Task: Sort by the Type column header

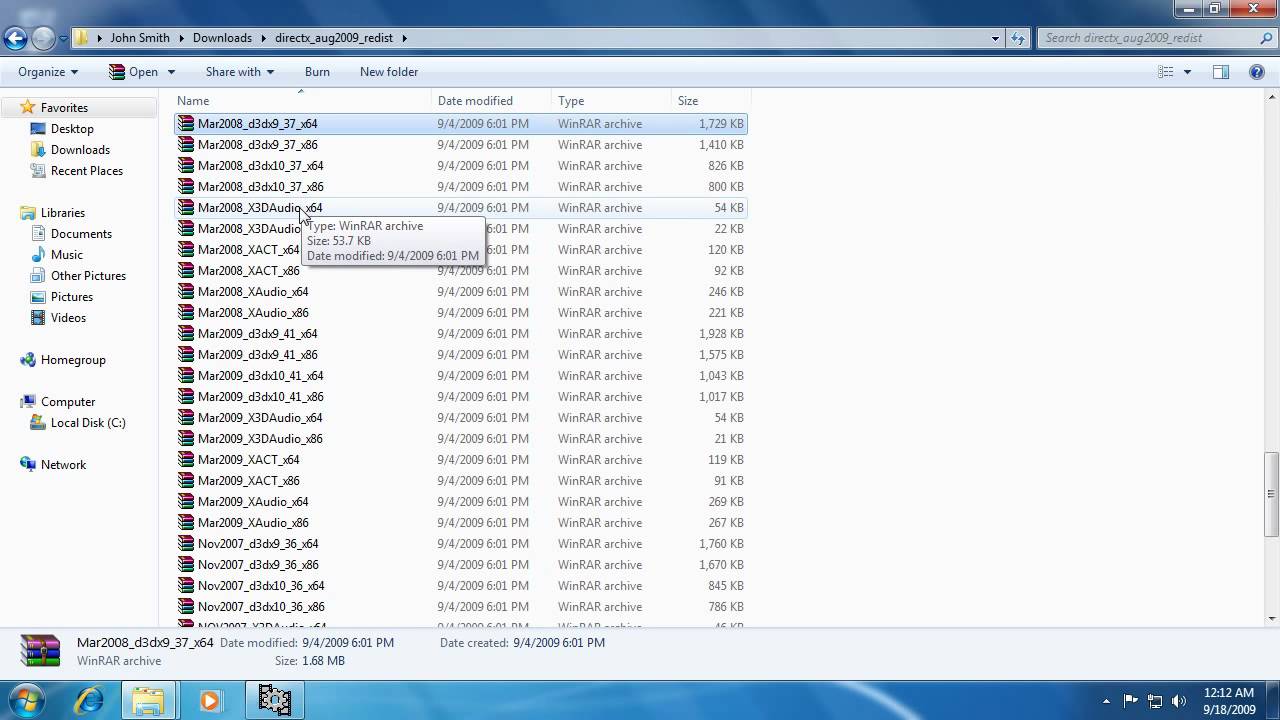Action: [x=611, y=101]
